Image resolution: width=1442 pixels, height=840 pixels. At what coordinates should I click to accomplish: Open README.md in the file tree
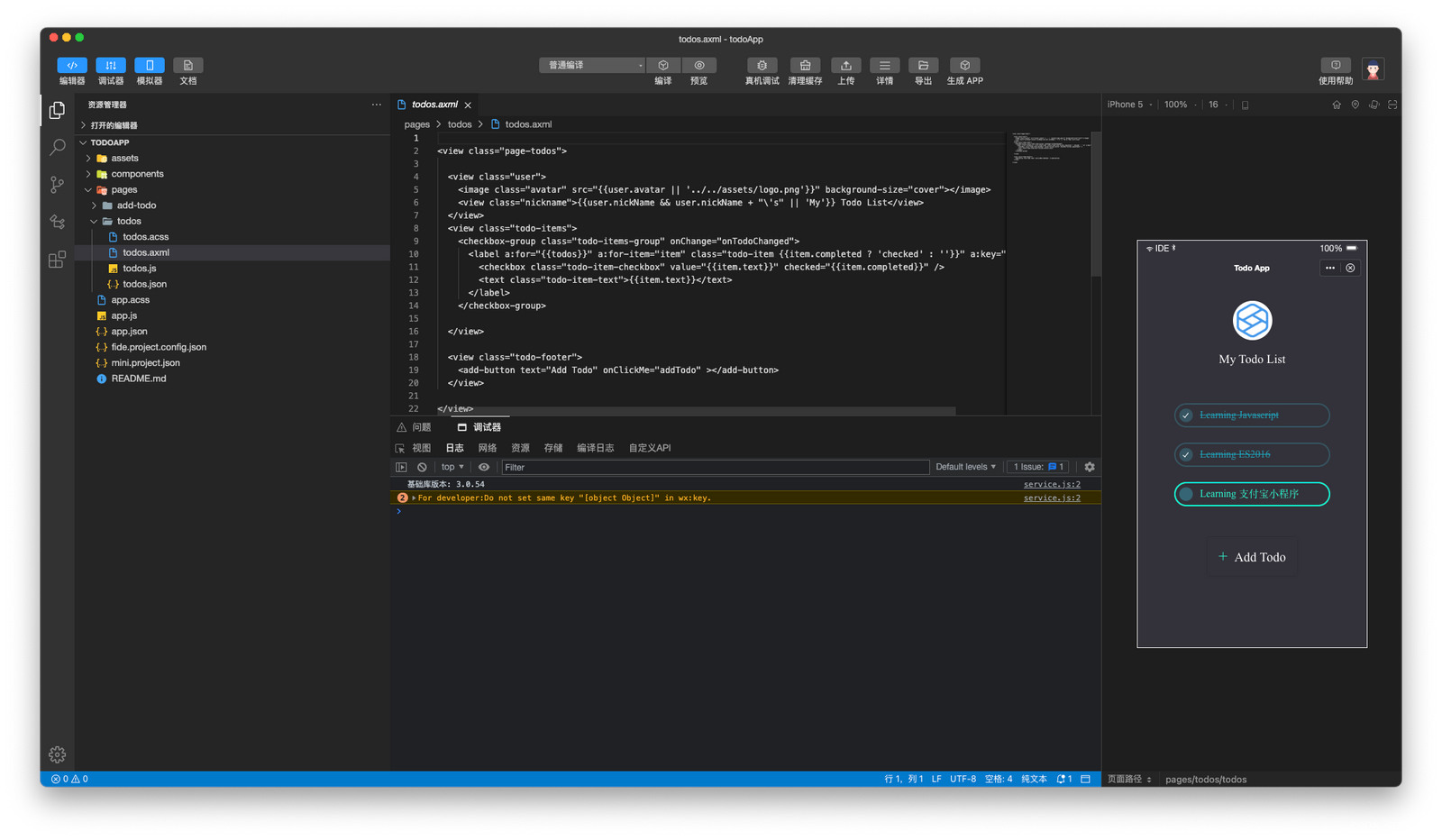[x=138, y=379]
